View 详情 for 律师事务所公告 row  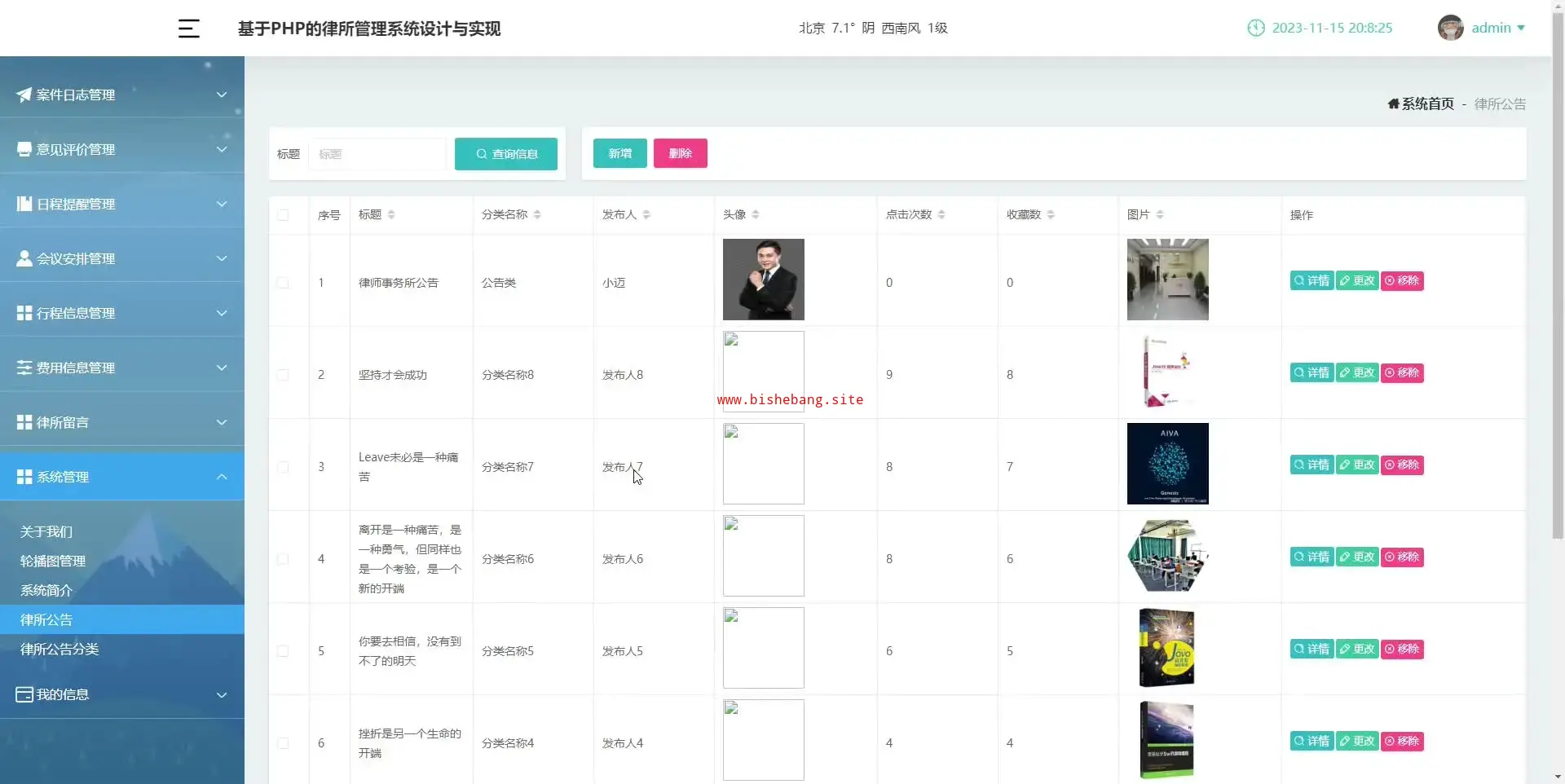coord(1312,280)
